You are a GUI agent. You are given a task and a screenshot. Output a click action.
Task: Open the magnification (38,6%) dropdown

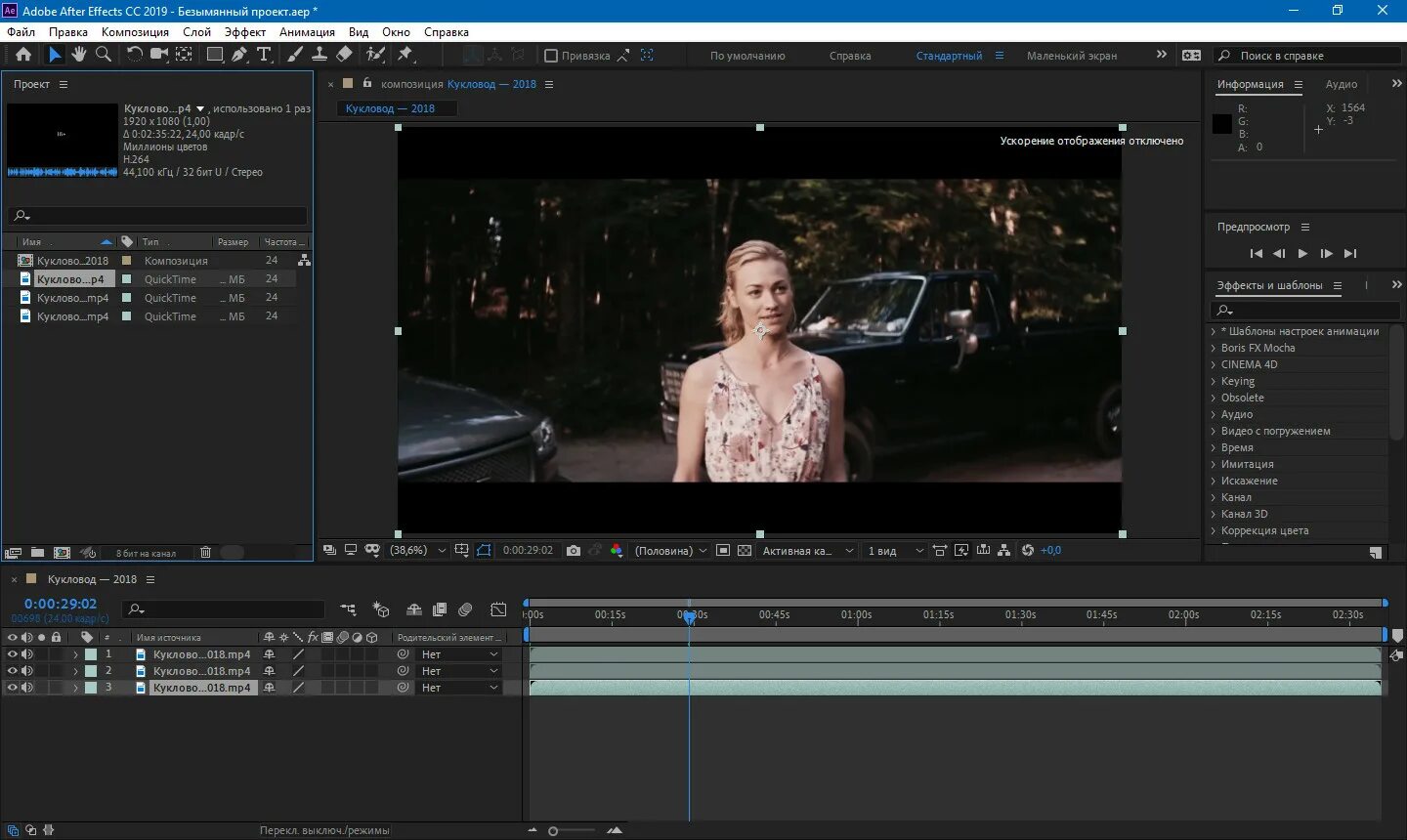click(x=417, y=551)
